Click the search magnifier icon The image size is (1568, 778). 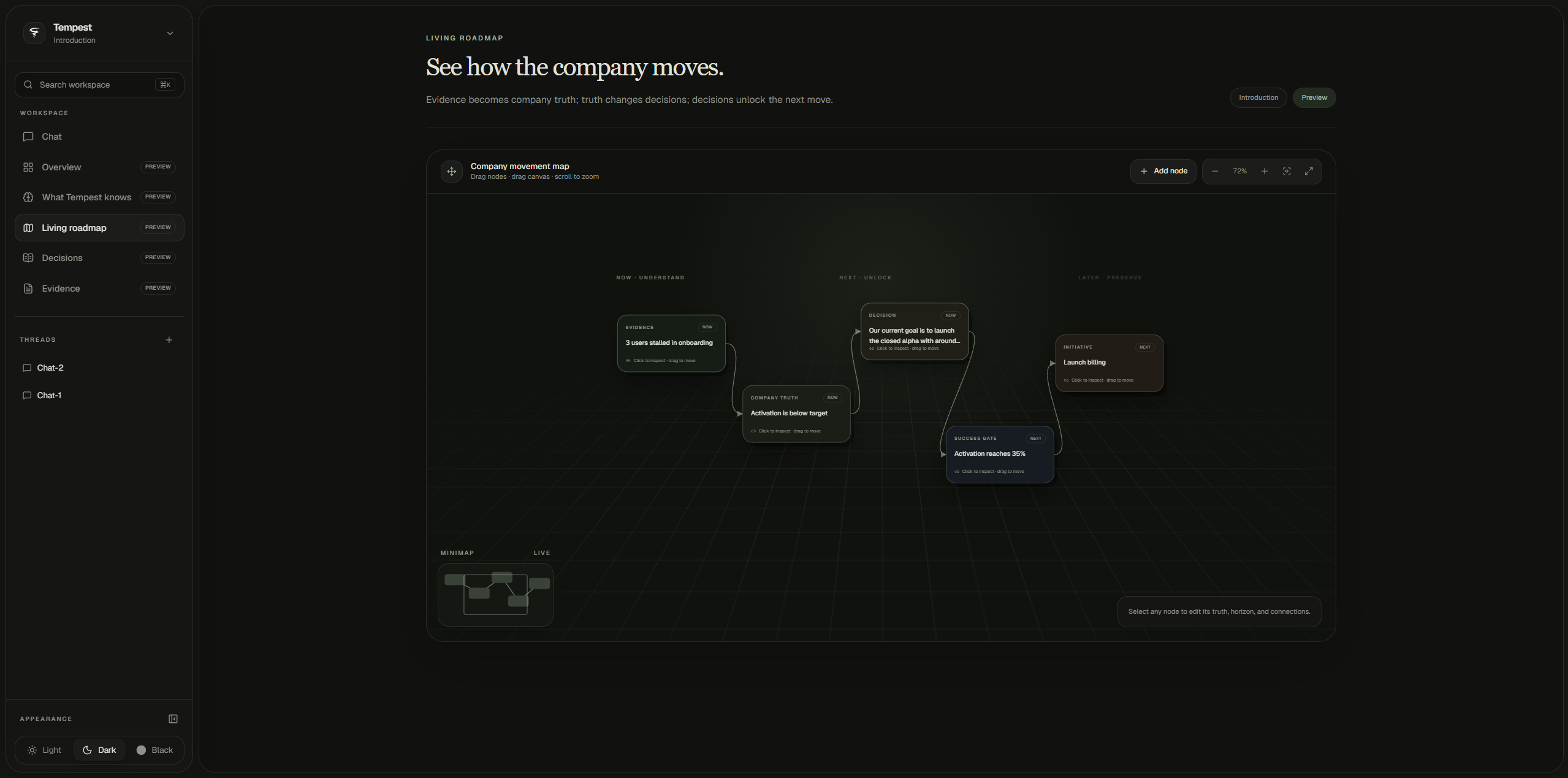click(28, 85)
